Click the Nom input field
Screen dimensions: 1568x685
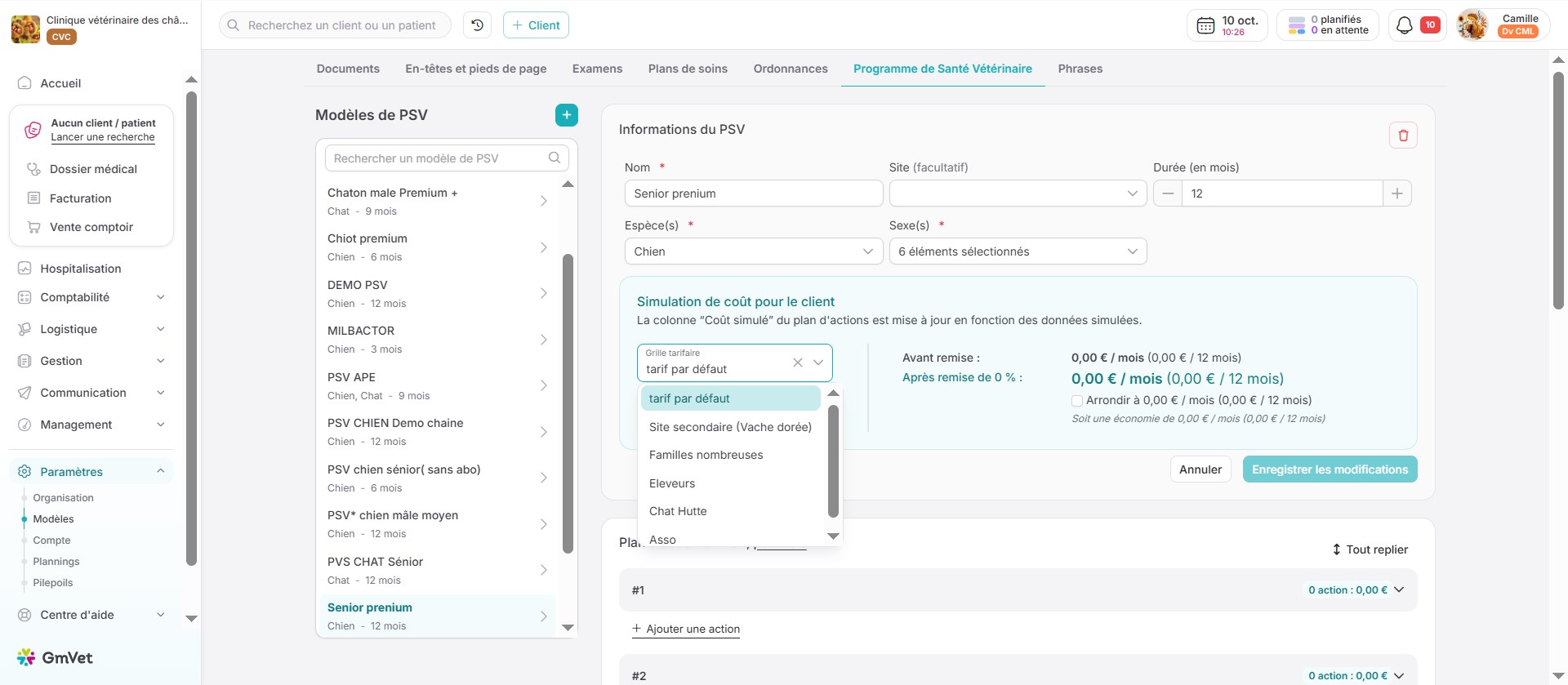(x=753, y=193)
